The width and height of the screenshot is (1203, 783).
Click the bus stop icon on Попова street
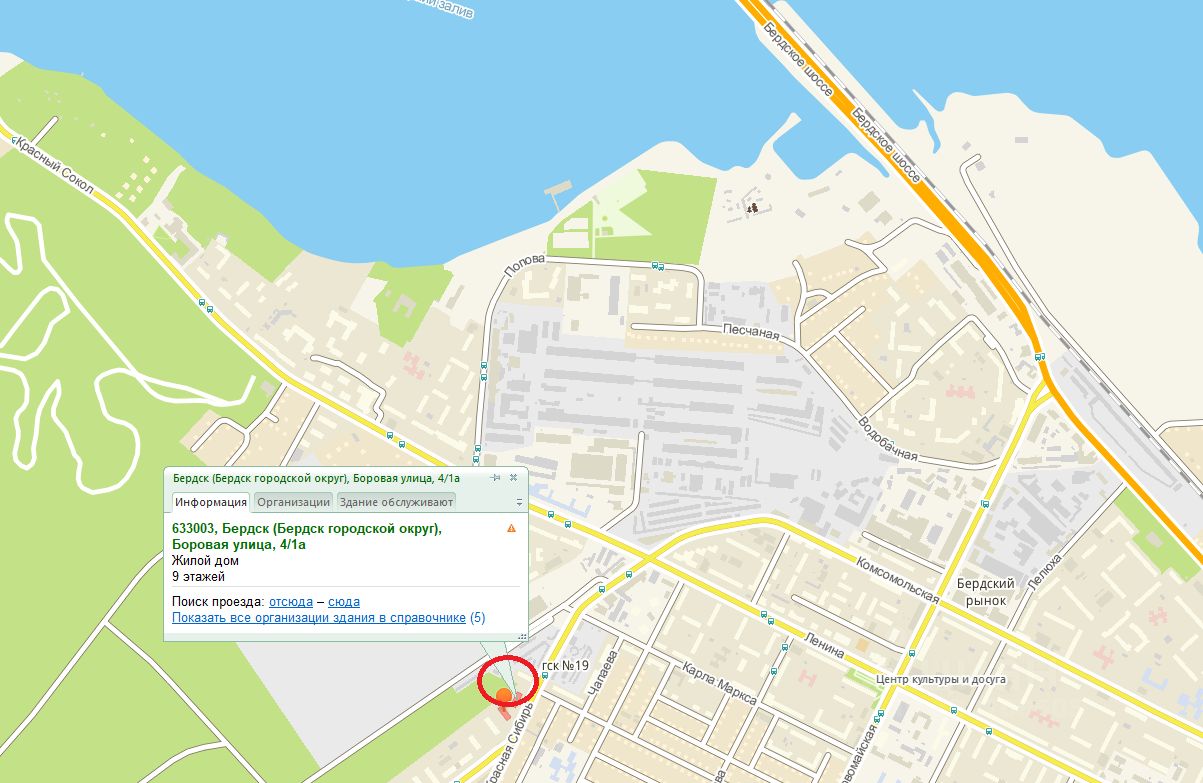click(x=657, y=266)
